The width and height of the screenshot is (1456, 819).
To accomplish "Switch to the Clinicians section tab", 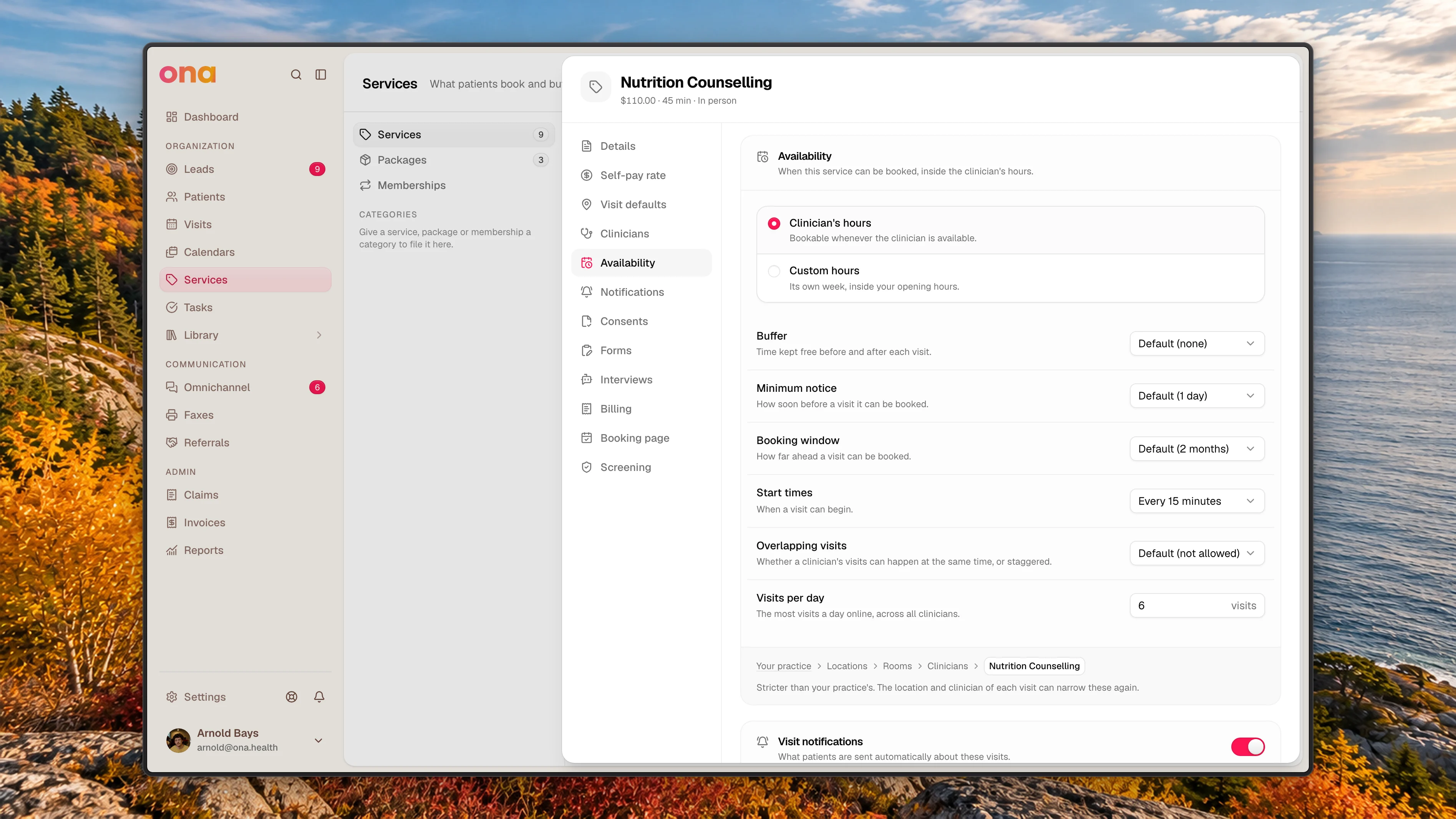I will [642, 234].
